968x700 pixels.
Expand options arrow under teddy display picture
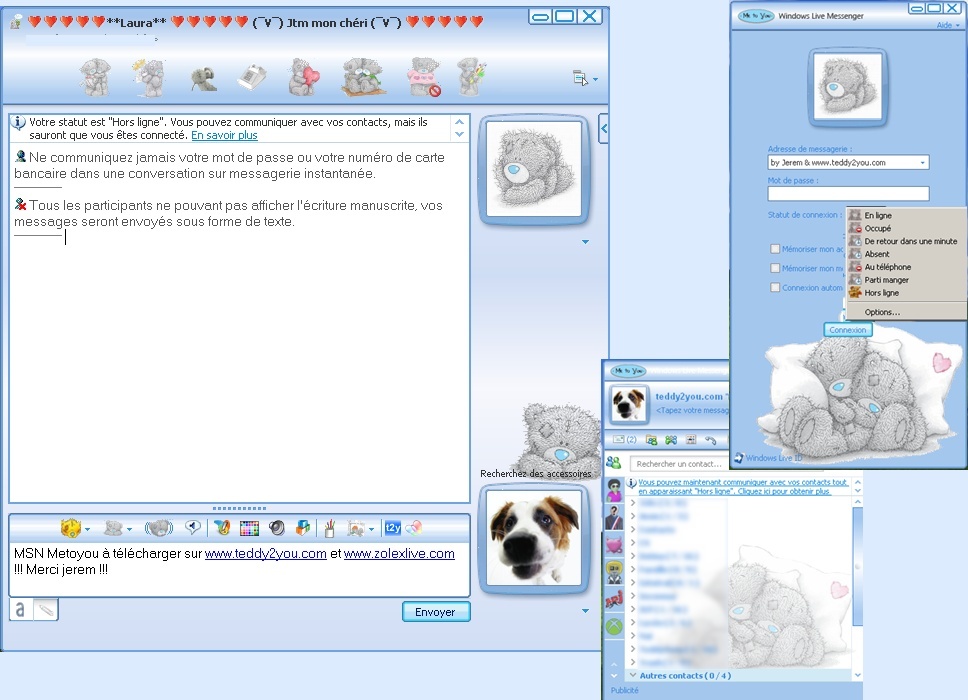[x=585, y=242]
